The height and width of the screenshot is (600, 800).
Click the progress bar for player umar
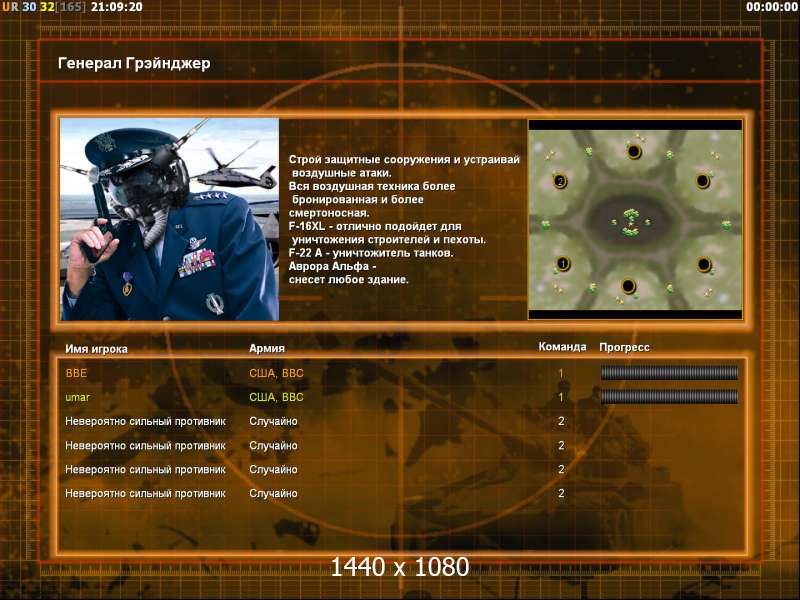point(669,397)
